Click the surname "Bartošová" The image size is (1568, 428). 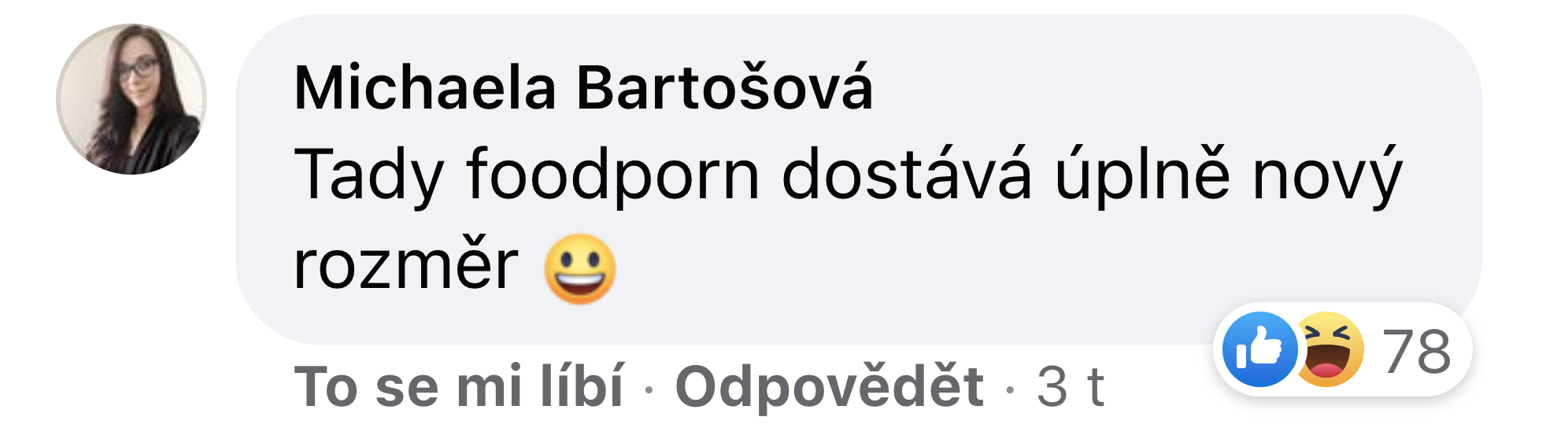725,87
